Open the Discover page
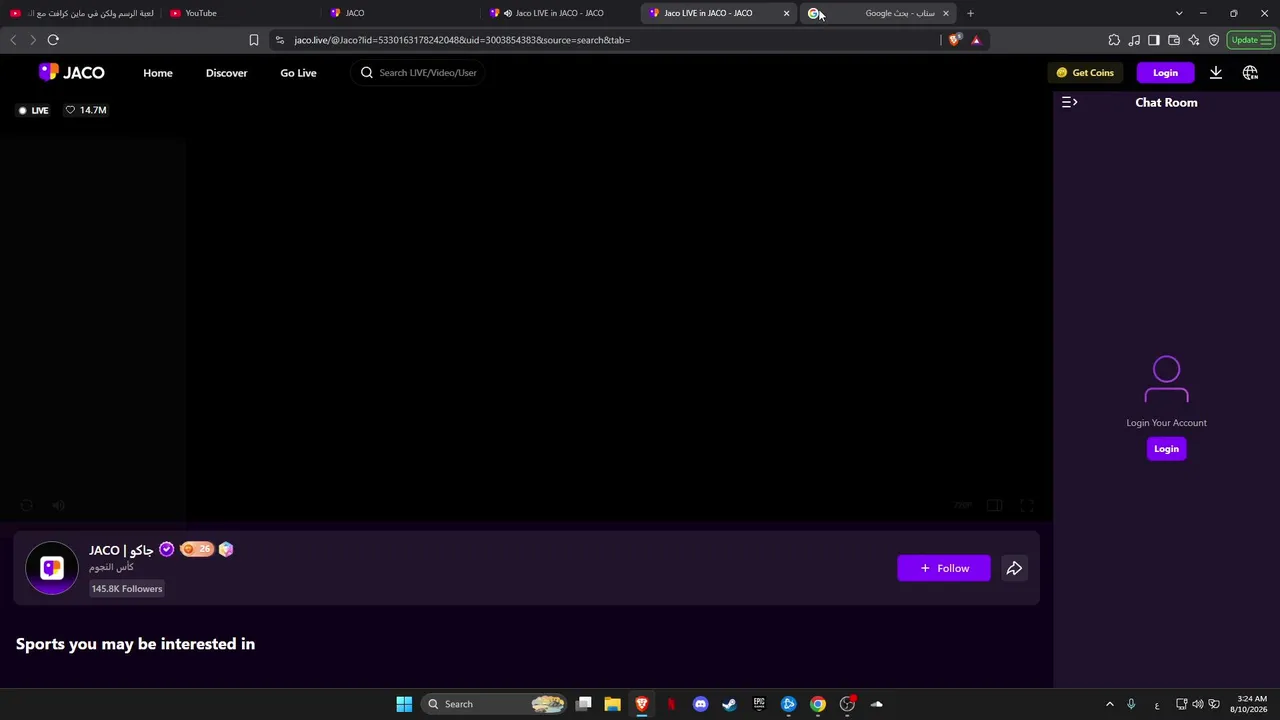 coord(226,73)
